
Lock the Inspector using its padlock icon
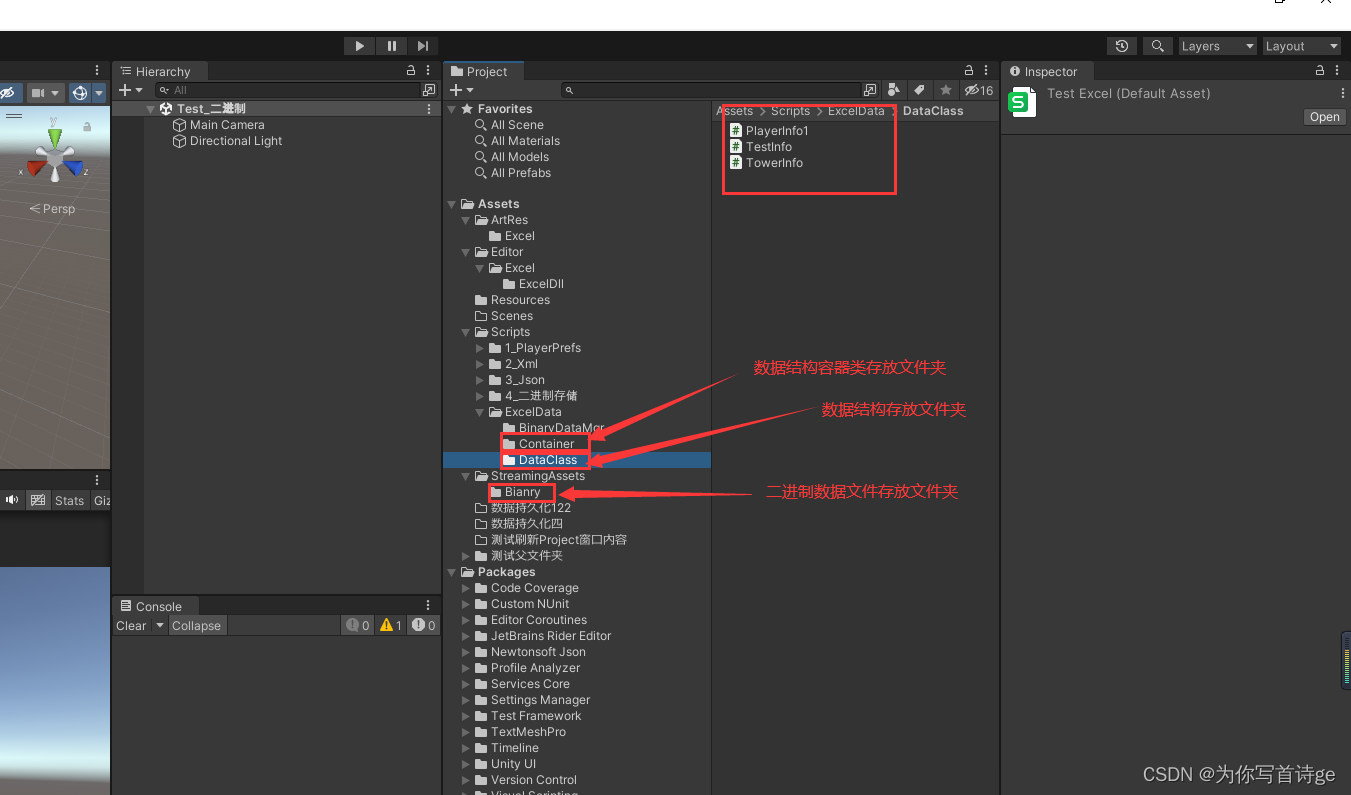click(1318, 71)
